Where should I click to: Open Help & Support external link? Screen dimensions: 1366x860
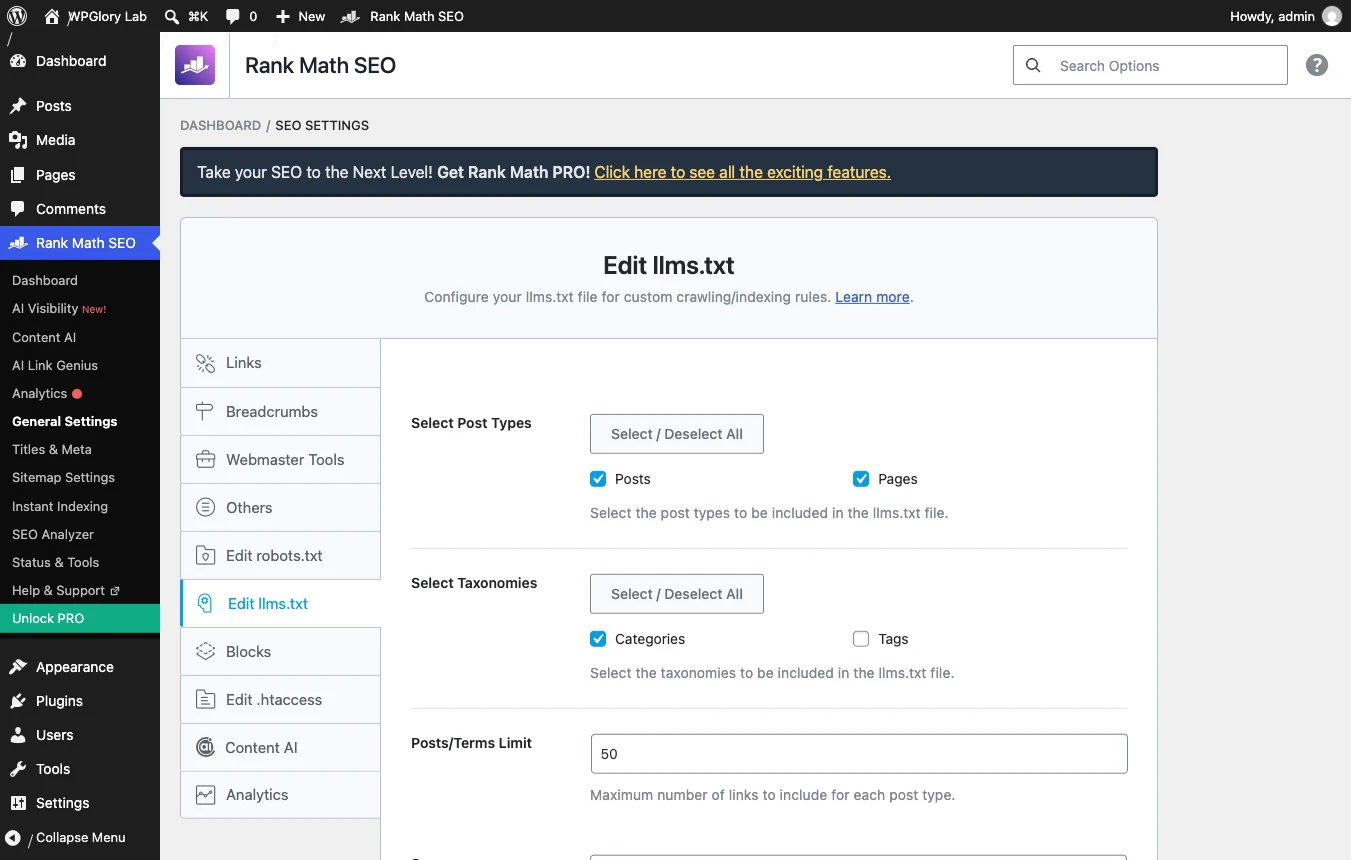[66, 590]
